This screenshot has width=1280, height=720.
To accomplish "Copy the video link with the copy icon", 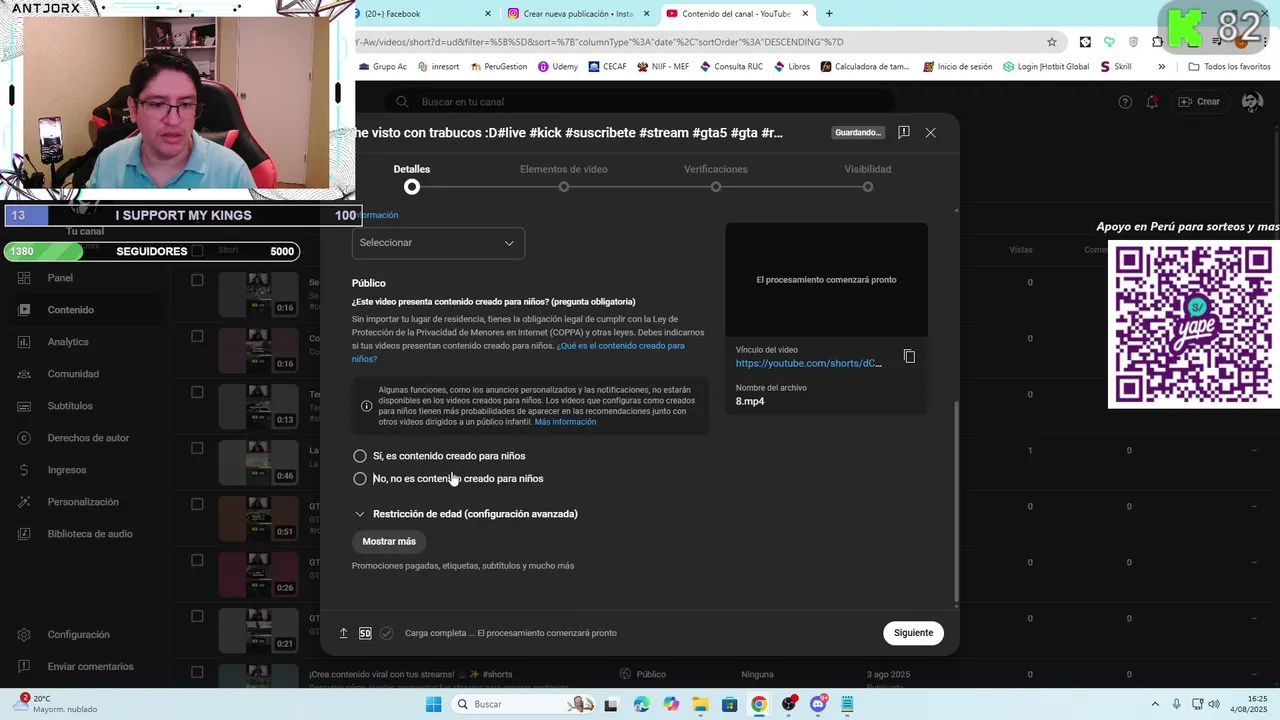I will (x=909, y=356).
